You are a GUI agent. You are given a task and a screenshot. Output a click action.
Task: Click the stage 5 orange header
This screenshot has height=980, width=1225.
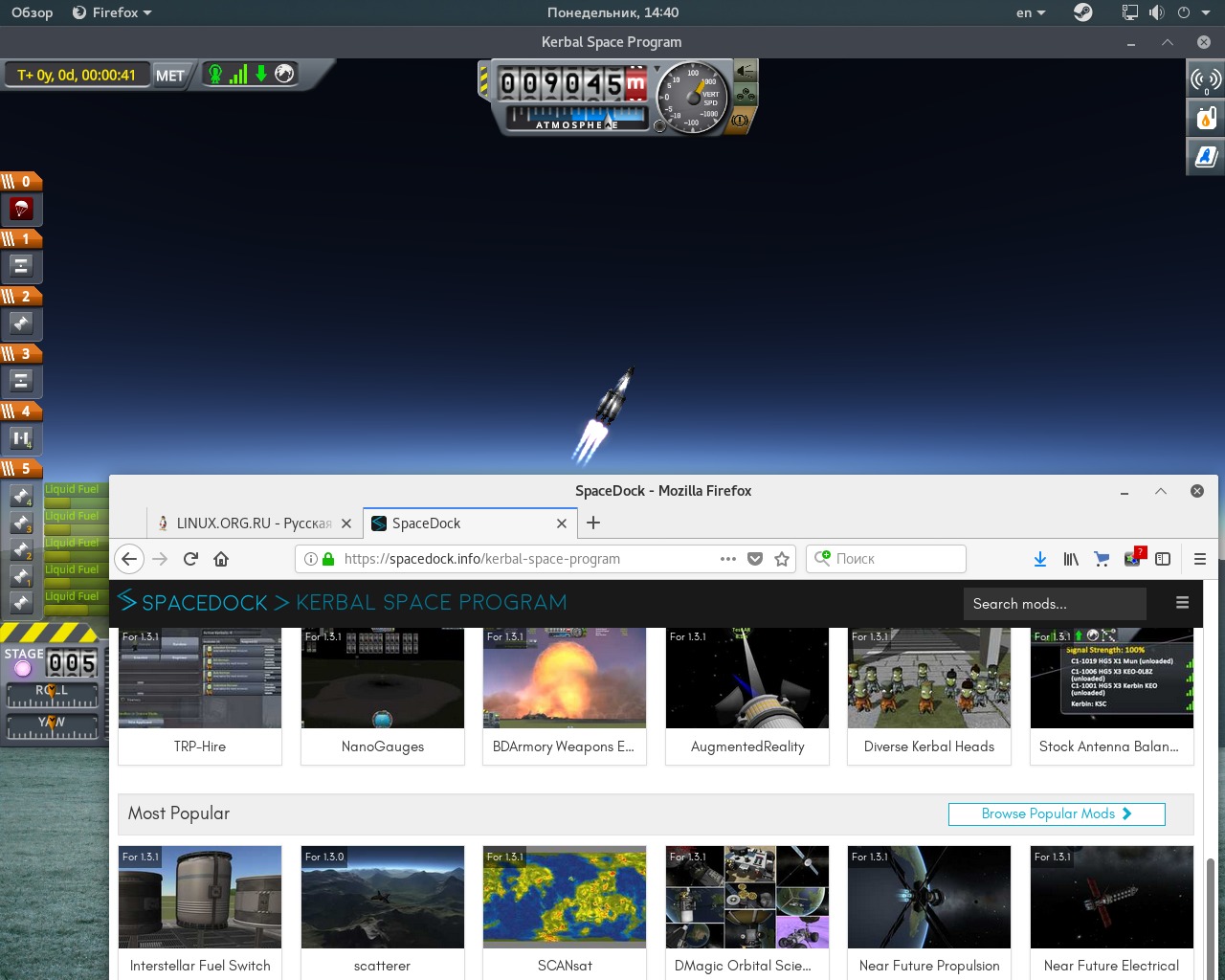point(21,469)
